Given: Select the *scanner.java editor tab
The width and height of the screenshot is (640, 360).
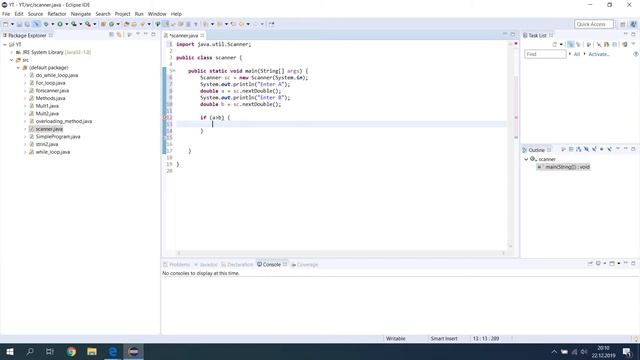Looking at the screenshot, I should point(184,36).
